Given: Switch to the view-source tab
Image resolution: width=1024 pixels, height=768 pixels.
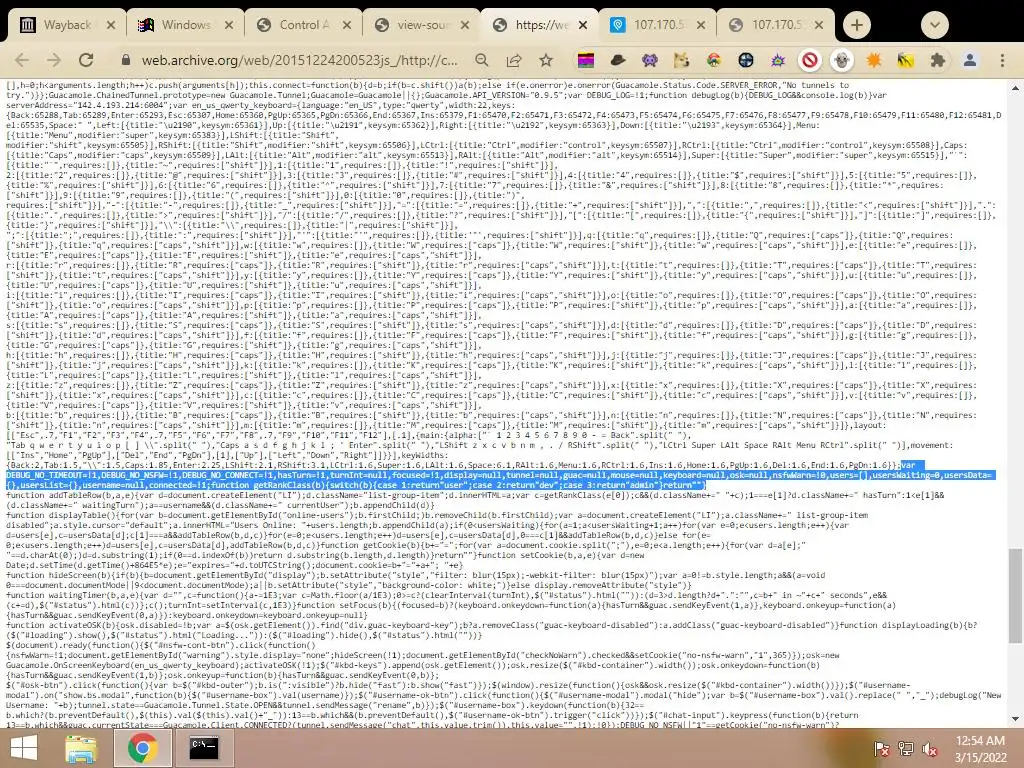Looking at the screenshot, I should [x=420, y=25].
